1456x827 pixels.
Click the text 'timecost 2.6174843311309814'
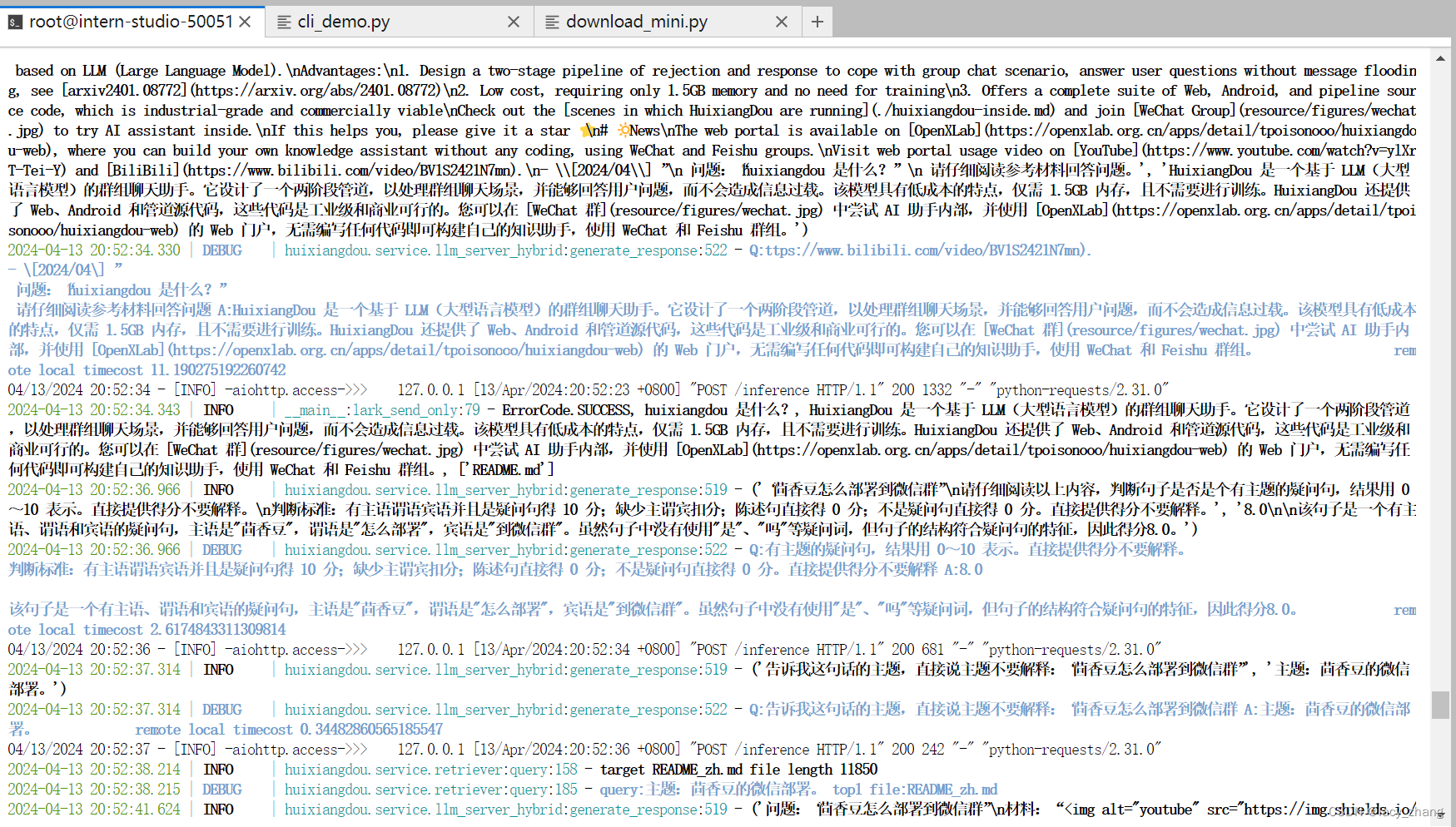pyautogui.click(x=184, y=630)
